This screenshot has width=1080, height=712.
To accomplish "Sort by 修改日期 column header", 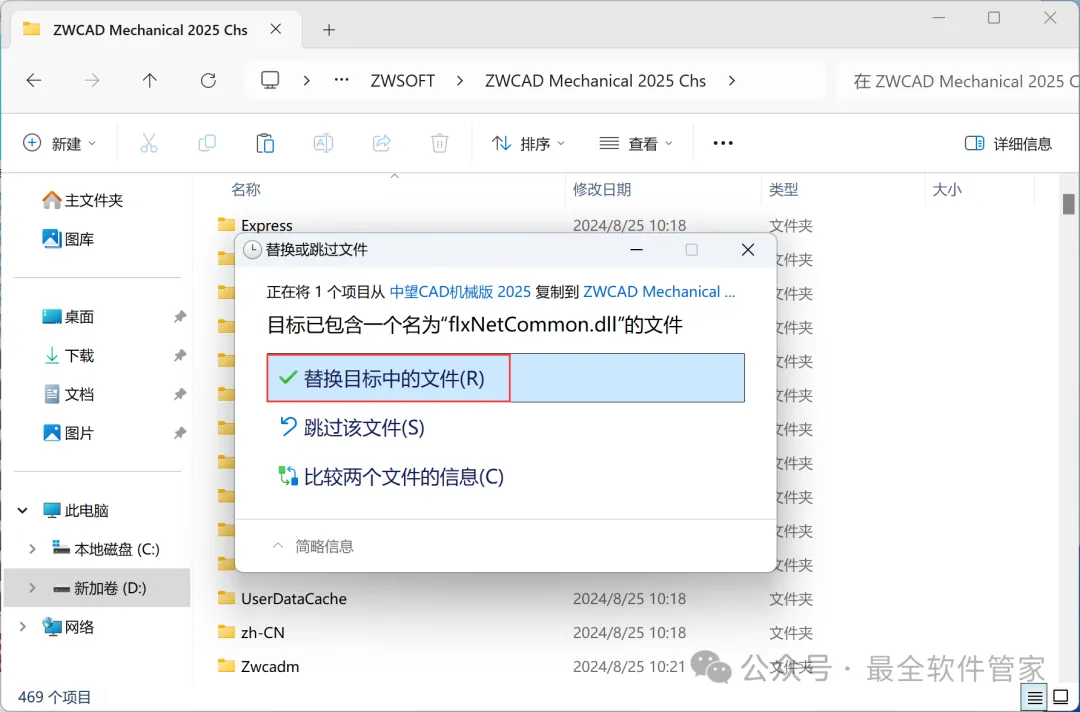I will pos(602,189).
